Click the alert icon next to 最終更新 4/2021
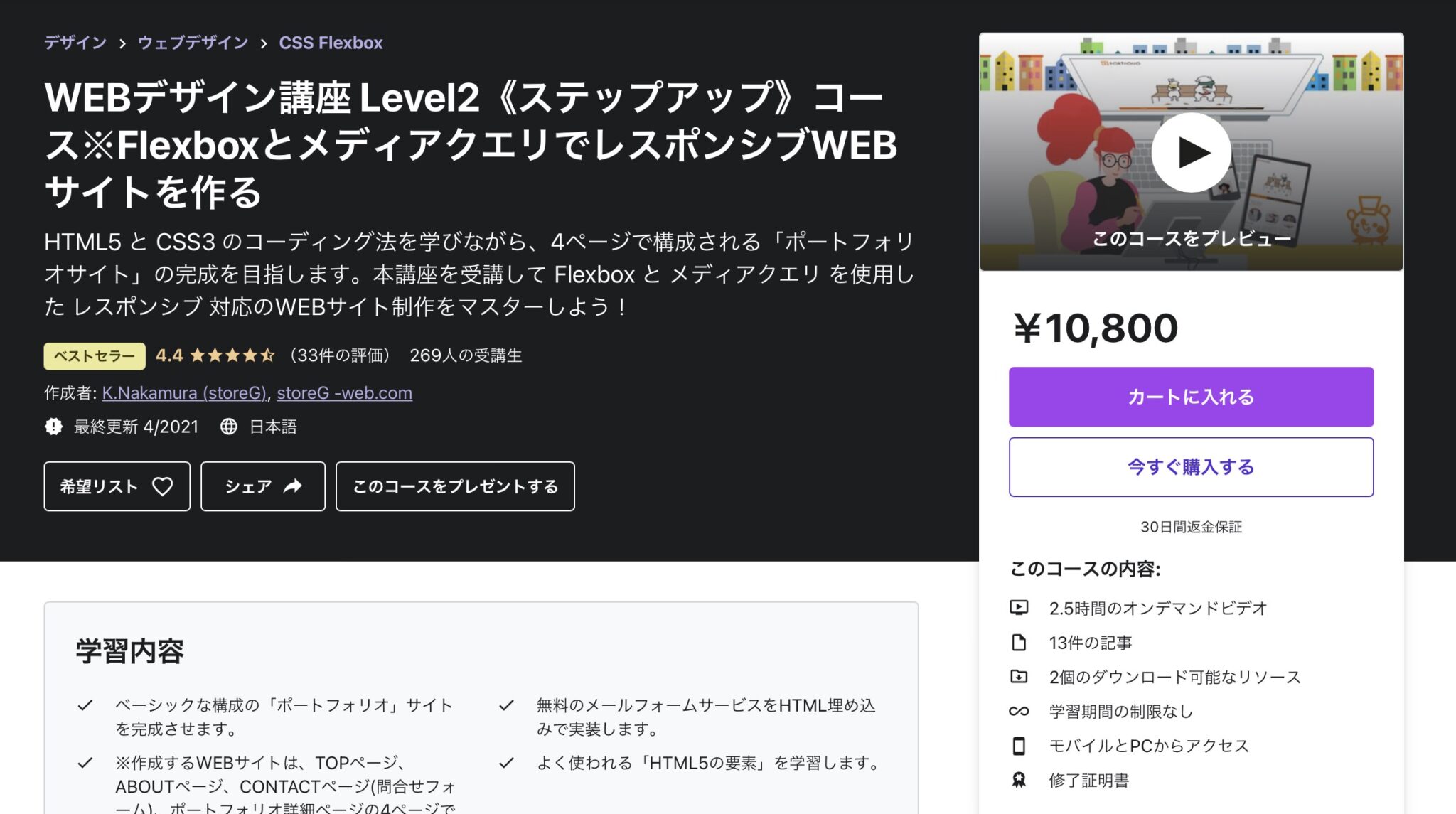This screenshot has height=814, width=1456. click(55, 427)
